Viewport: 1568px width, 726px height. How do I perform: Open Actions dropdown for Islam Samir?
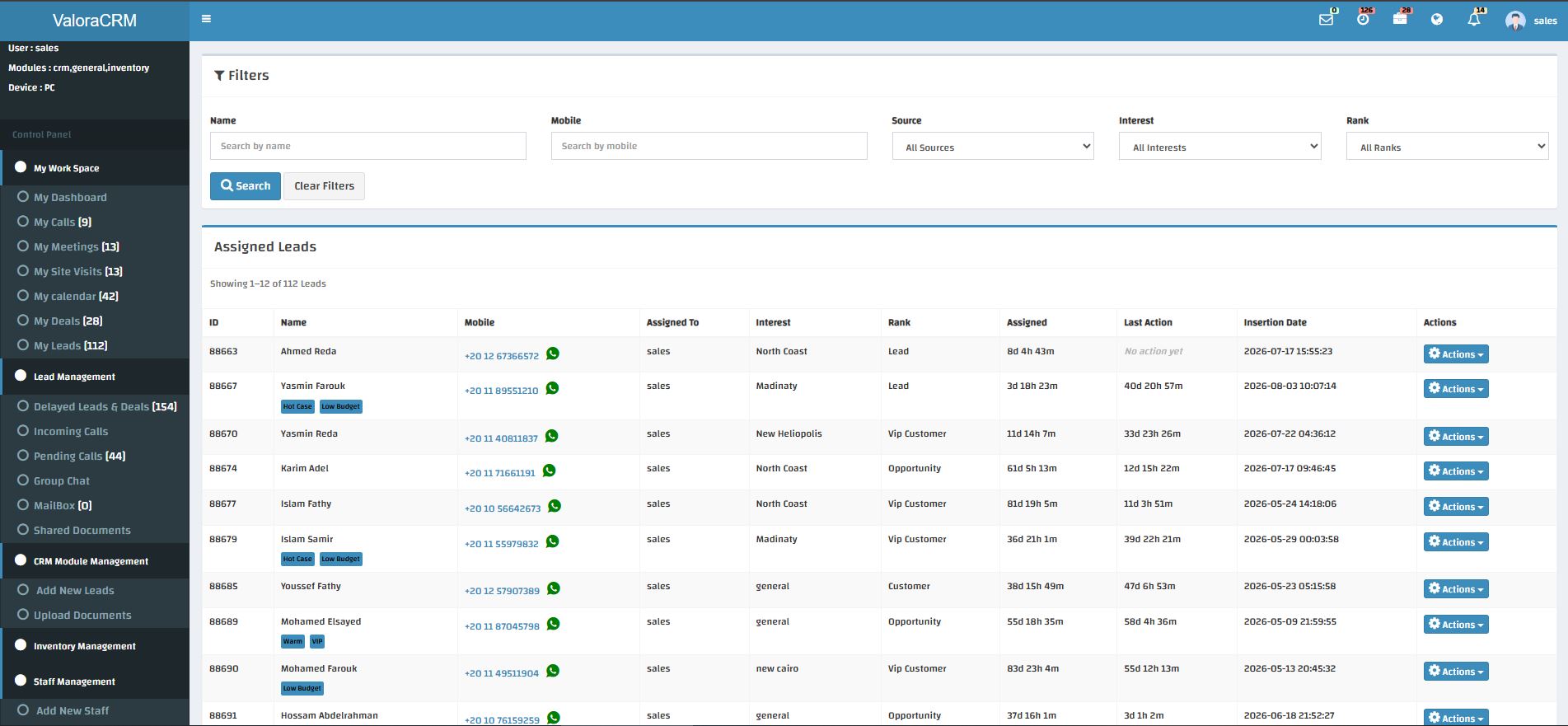tap(1456, 542)
